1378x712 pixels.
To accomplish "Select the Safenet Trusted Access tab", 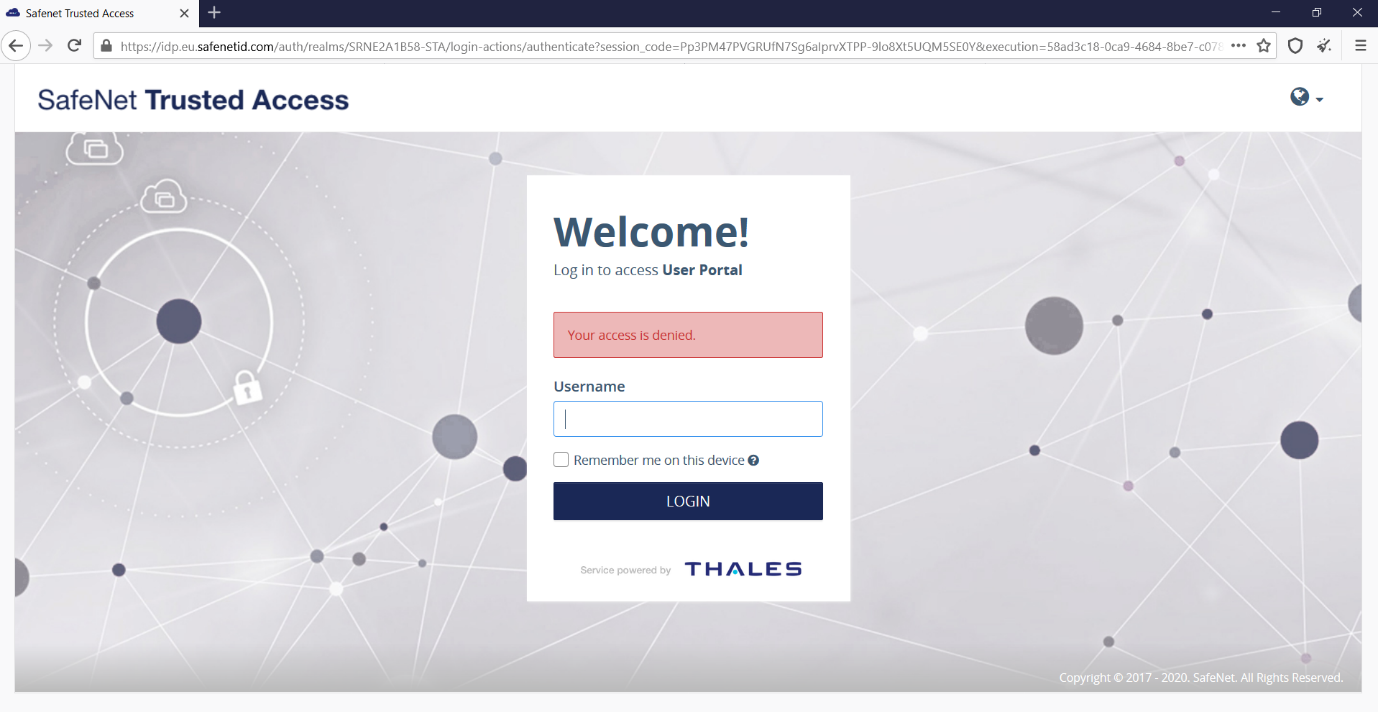I will point(97,13).
